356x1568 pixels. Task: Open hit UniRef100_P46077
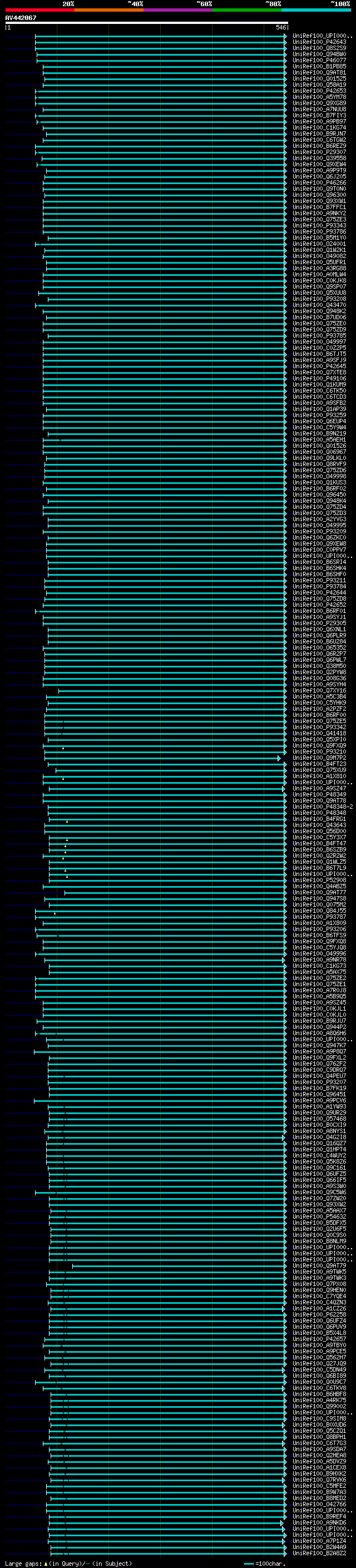(319, 60)
